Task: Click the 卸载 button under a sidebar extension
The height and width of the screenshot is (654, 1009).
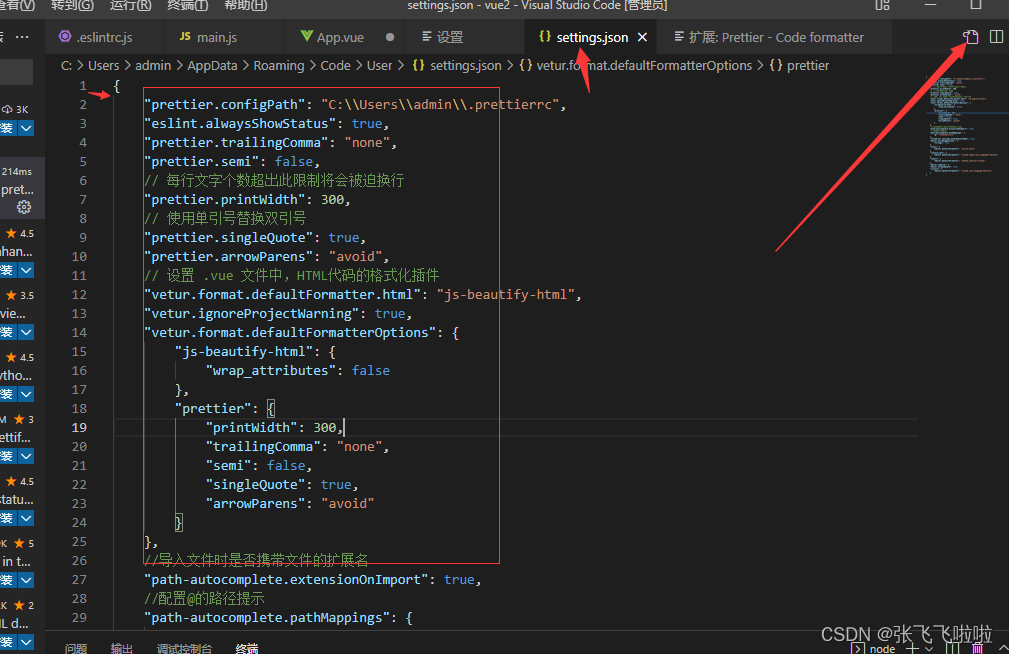Action: pyautogui.click(x=8, y=270)
